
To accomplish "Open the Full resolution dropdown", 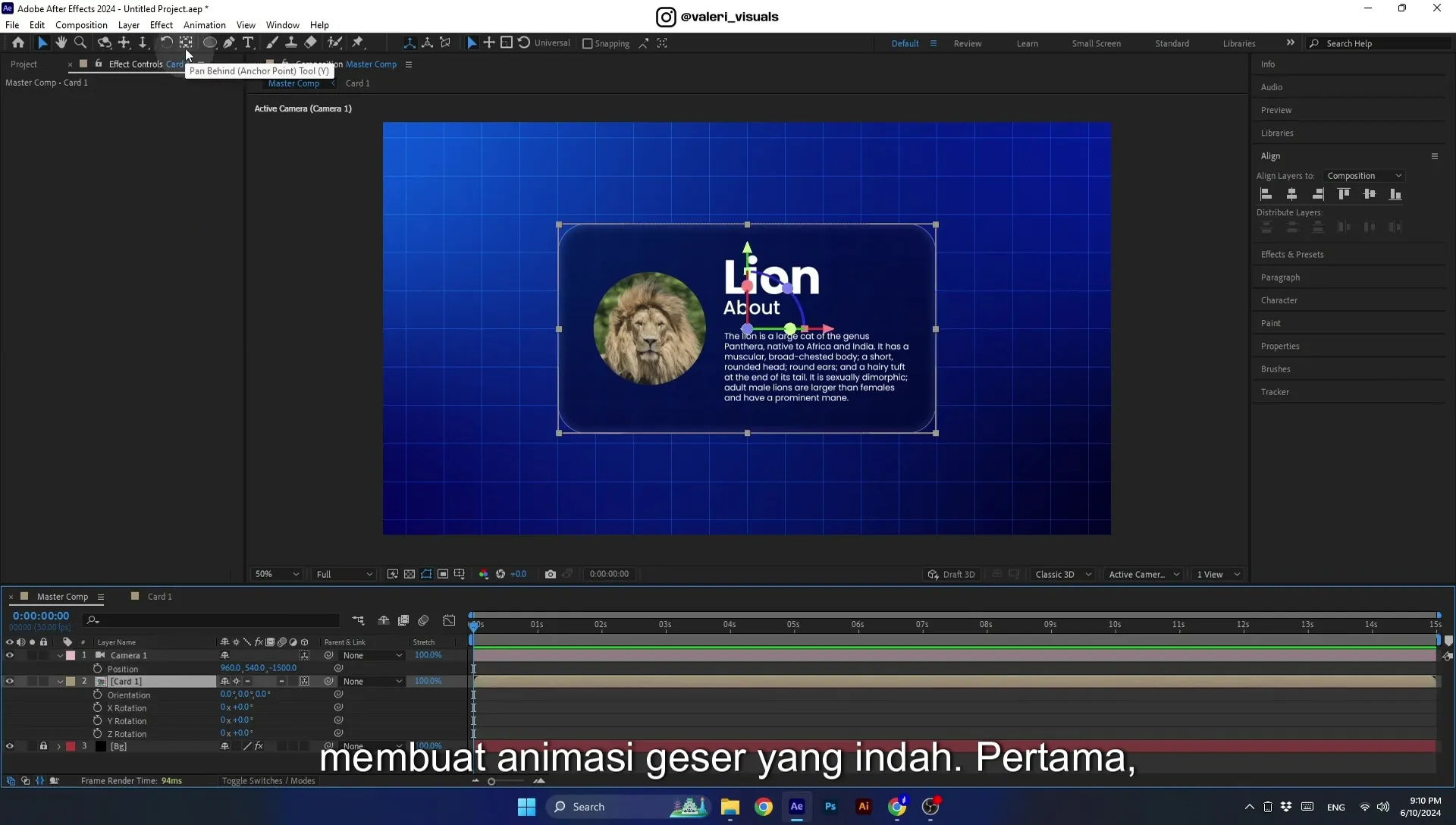I will coord(344,574).
